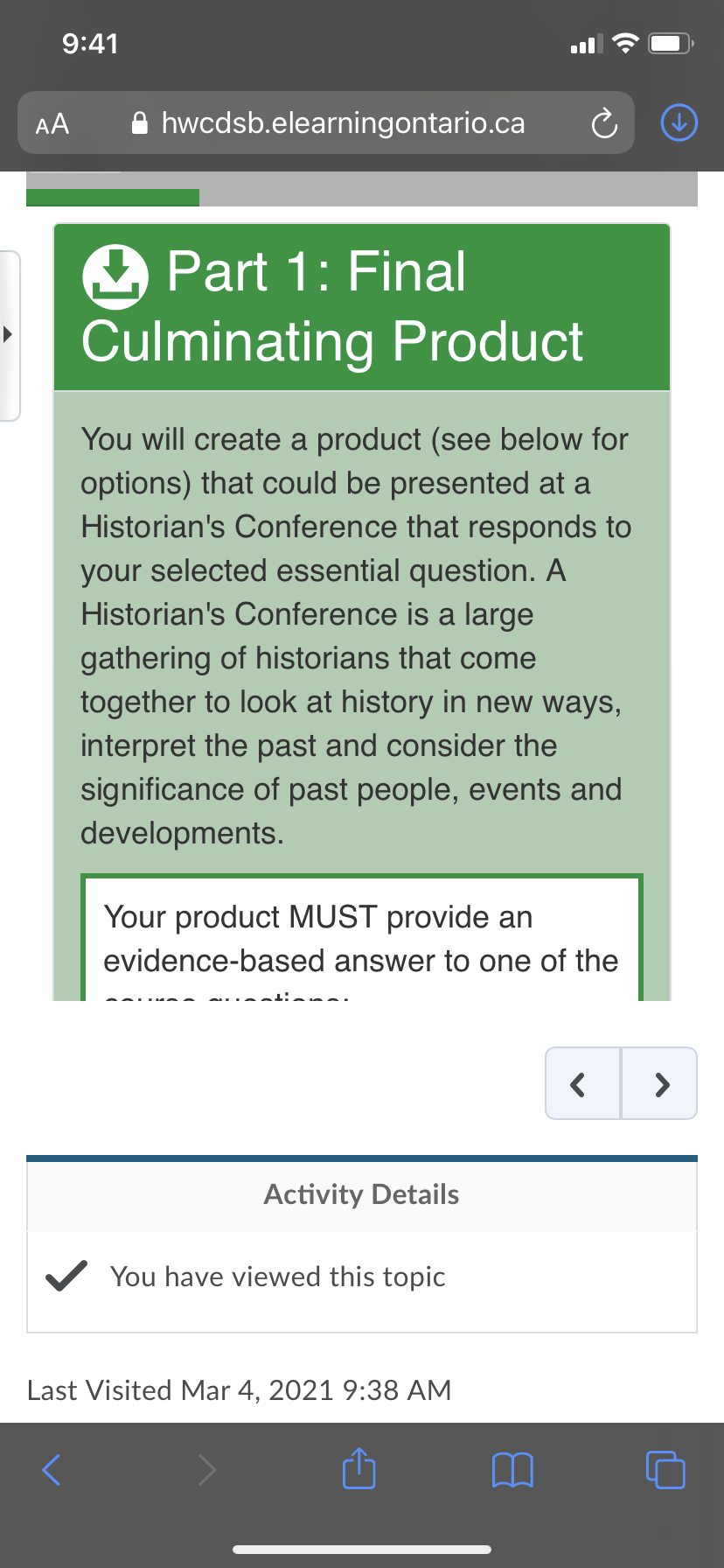The image size is (724, 1568).
Task: Go to next topic chevron button
Action: click(x=660, y=1083)
